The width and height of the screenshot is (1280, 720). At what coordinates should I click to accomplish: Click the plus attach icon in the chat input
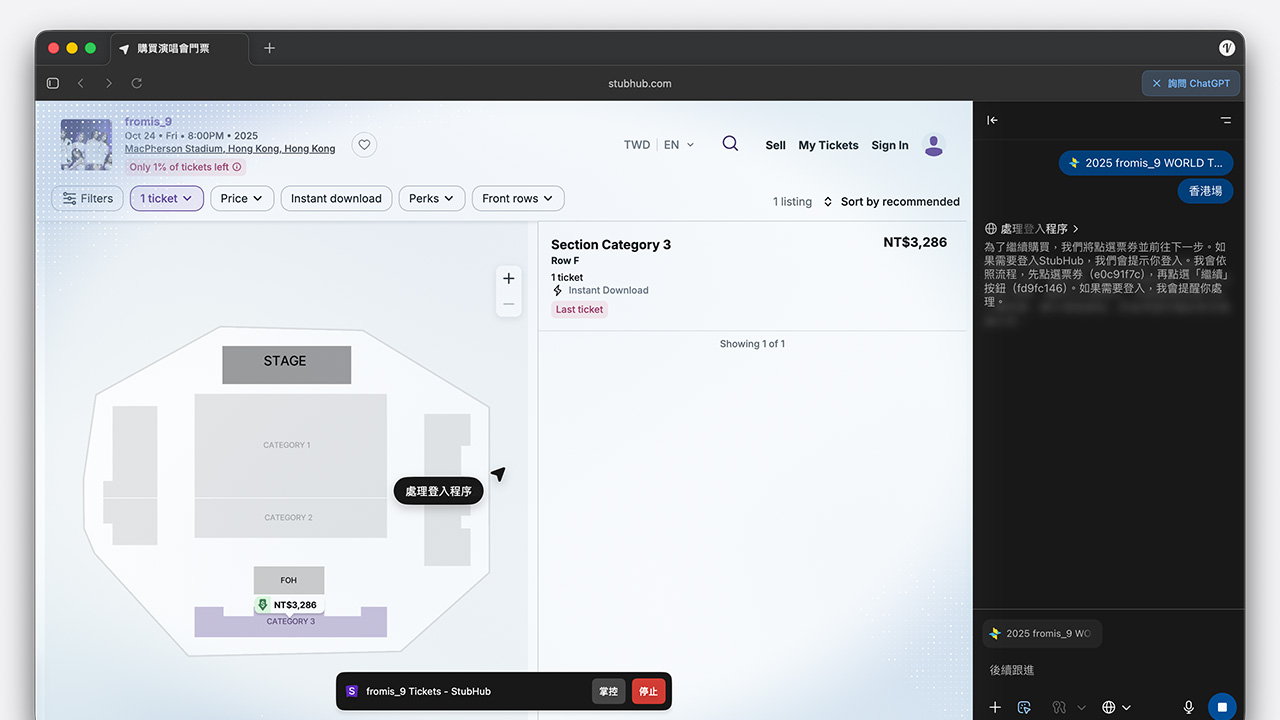coord(995,707)
